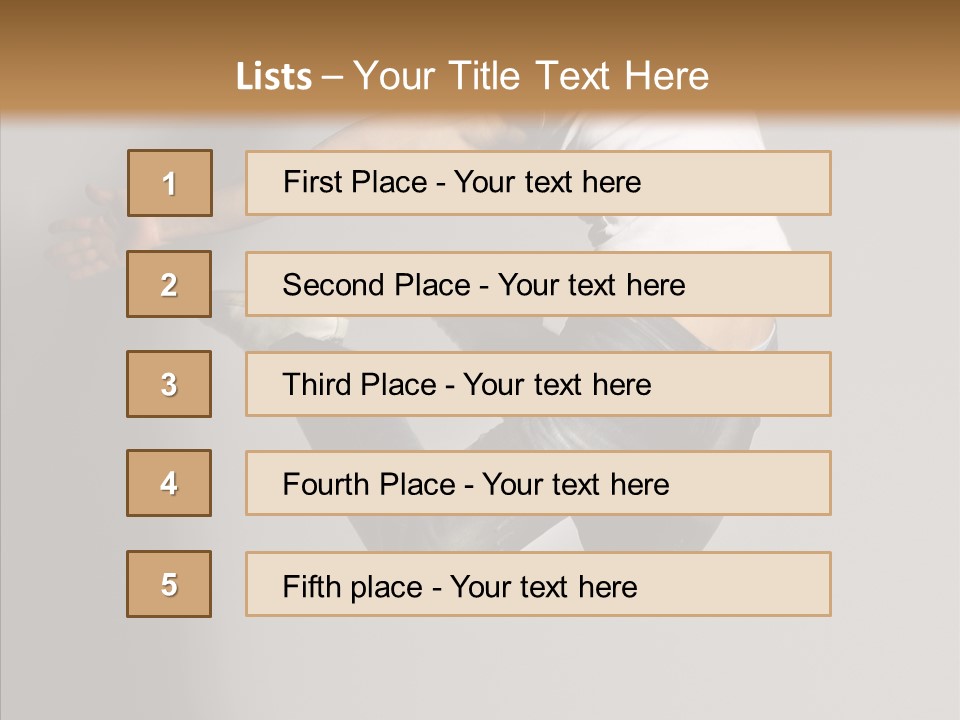Click the word First in list

pyautogui.click(x=308, y=182)
